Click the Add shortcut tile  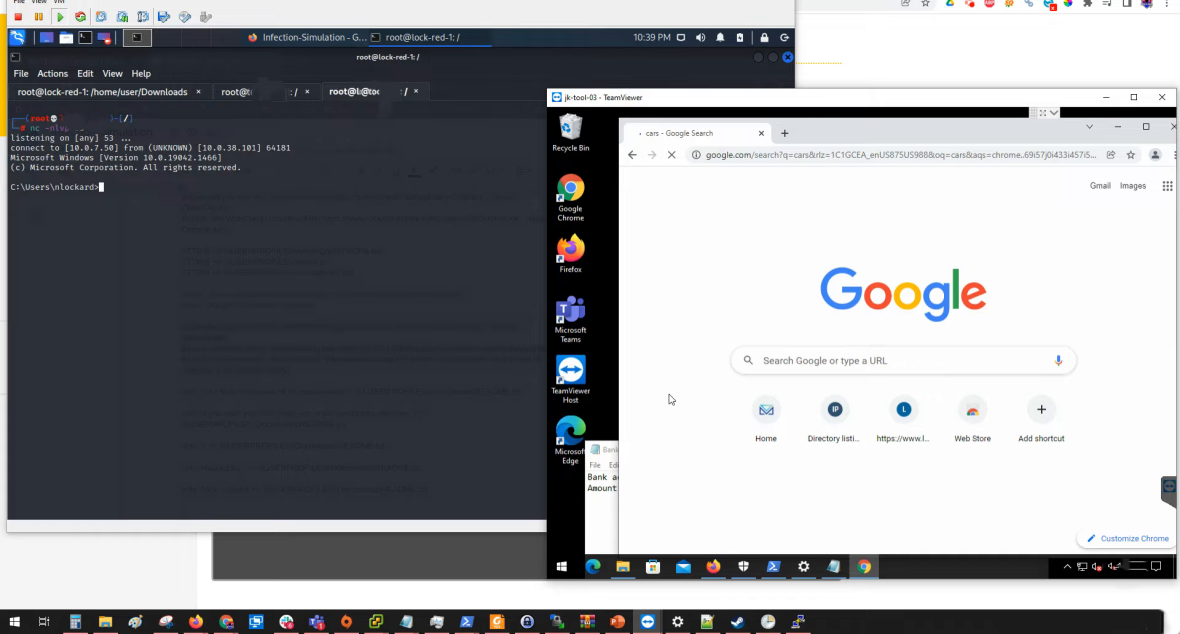pyautogui.click(x=1042, y=420)
